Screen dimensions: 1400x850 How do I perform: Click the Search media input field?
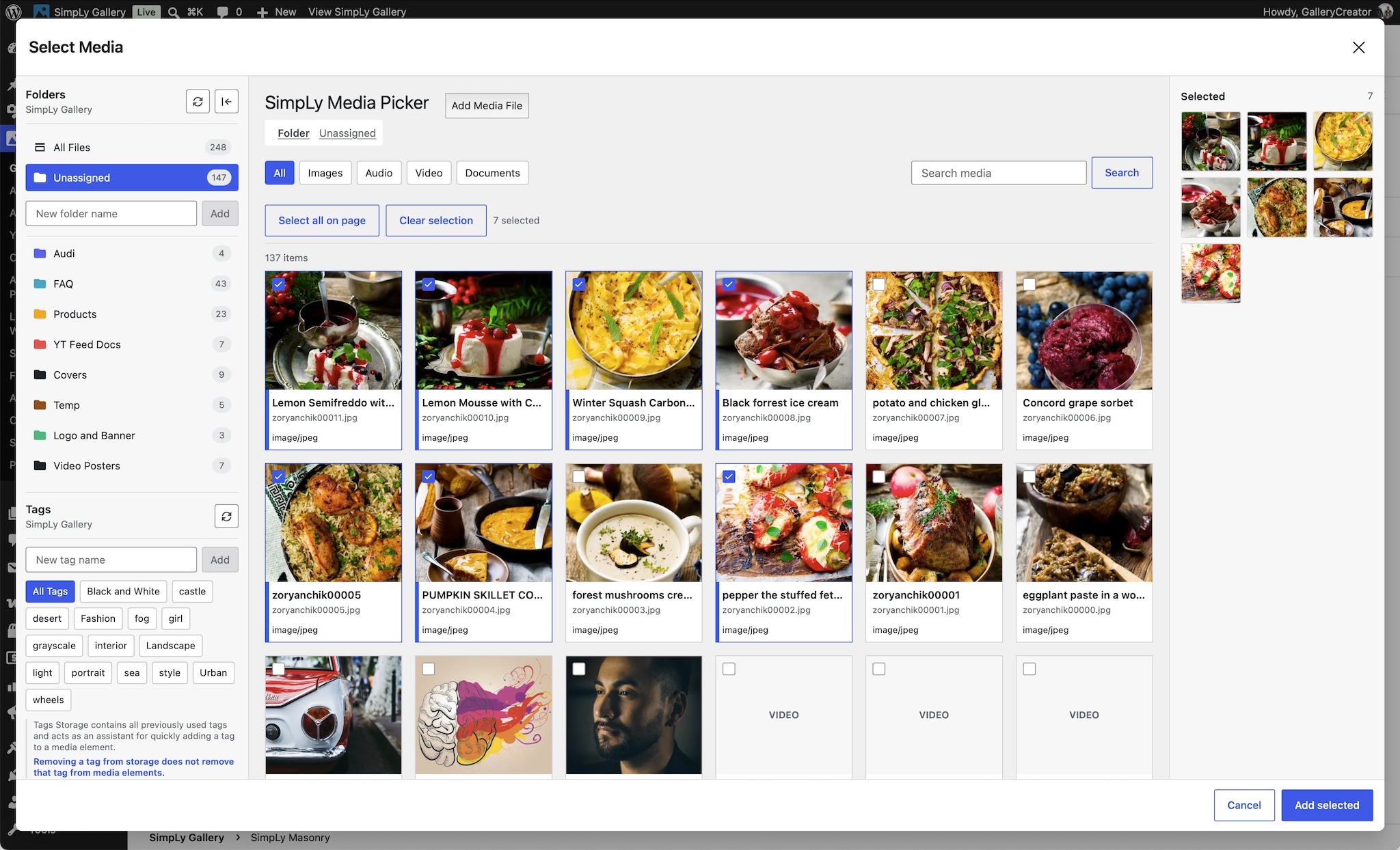tap(998, 173)
